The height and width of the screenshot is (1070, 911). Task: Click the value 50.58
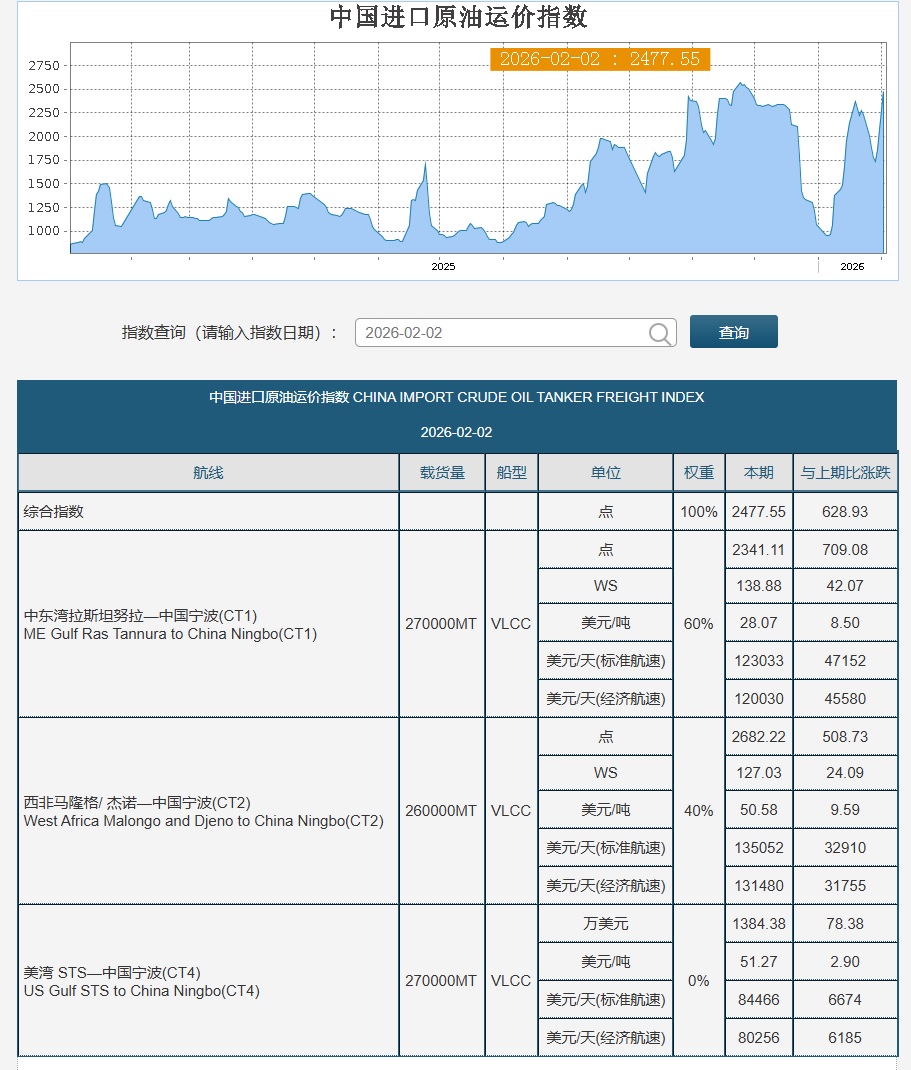(759, 810)
